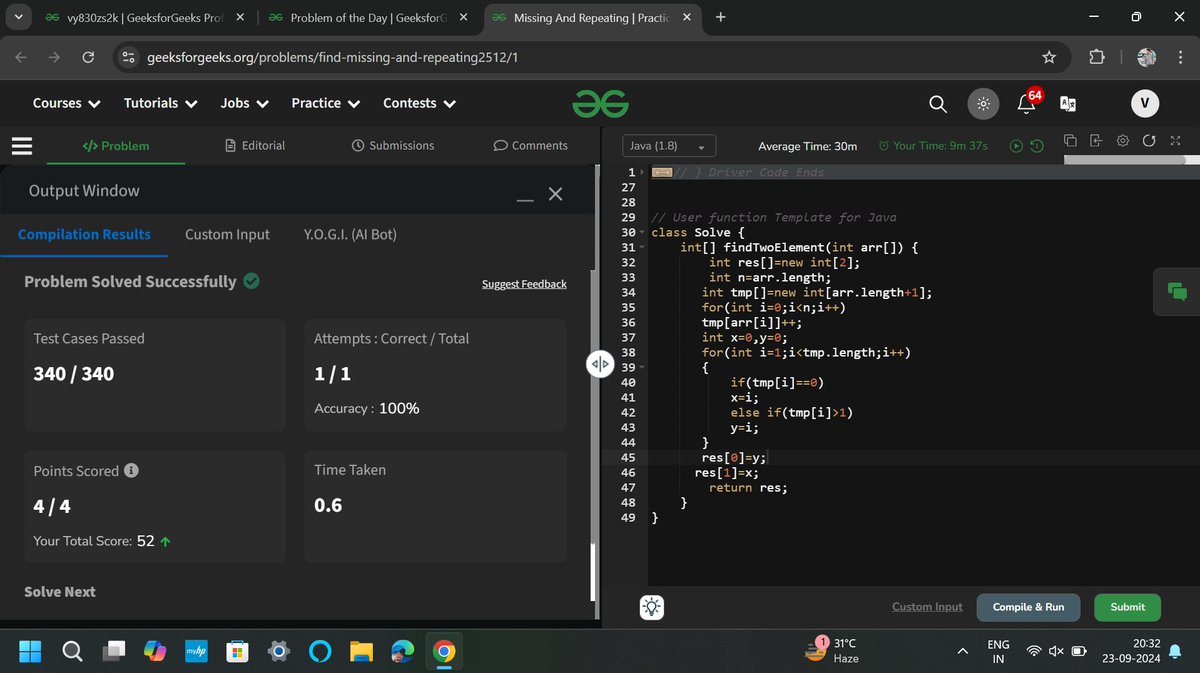
Task: Click the search magnifier icon in header
Action: tap(938, 103)
